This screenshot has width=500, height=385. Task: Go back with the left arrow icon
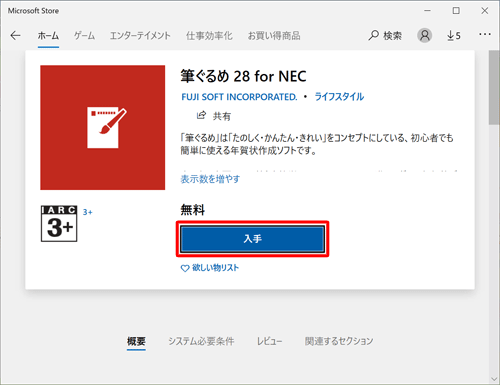tap(15, 35)
